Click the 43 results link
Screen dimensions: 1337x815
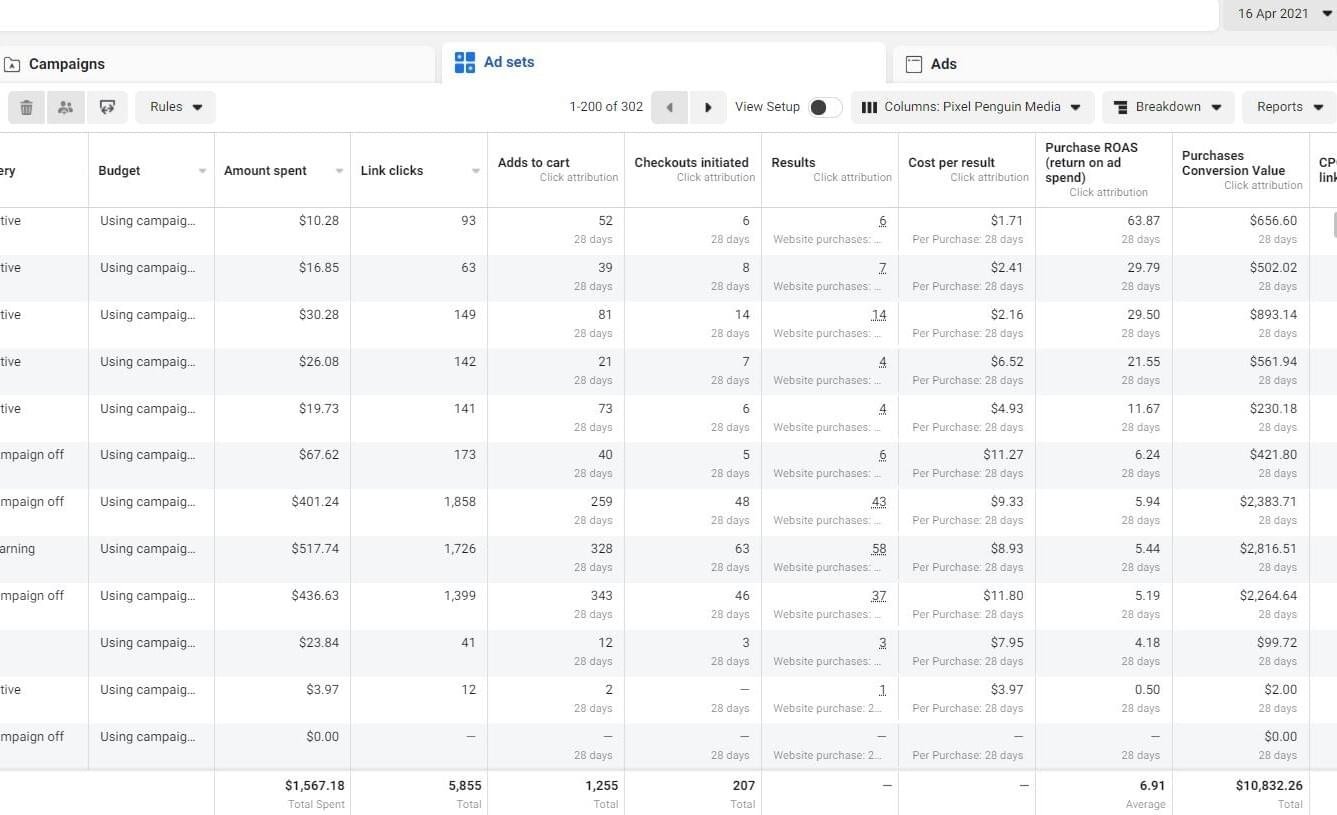pos(878,502)
